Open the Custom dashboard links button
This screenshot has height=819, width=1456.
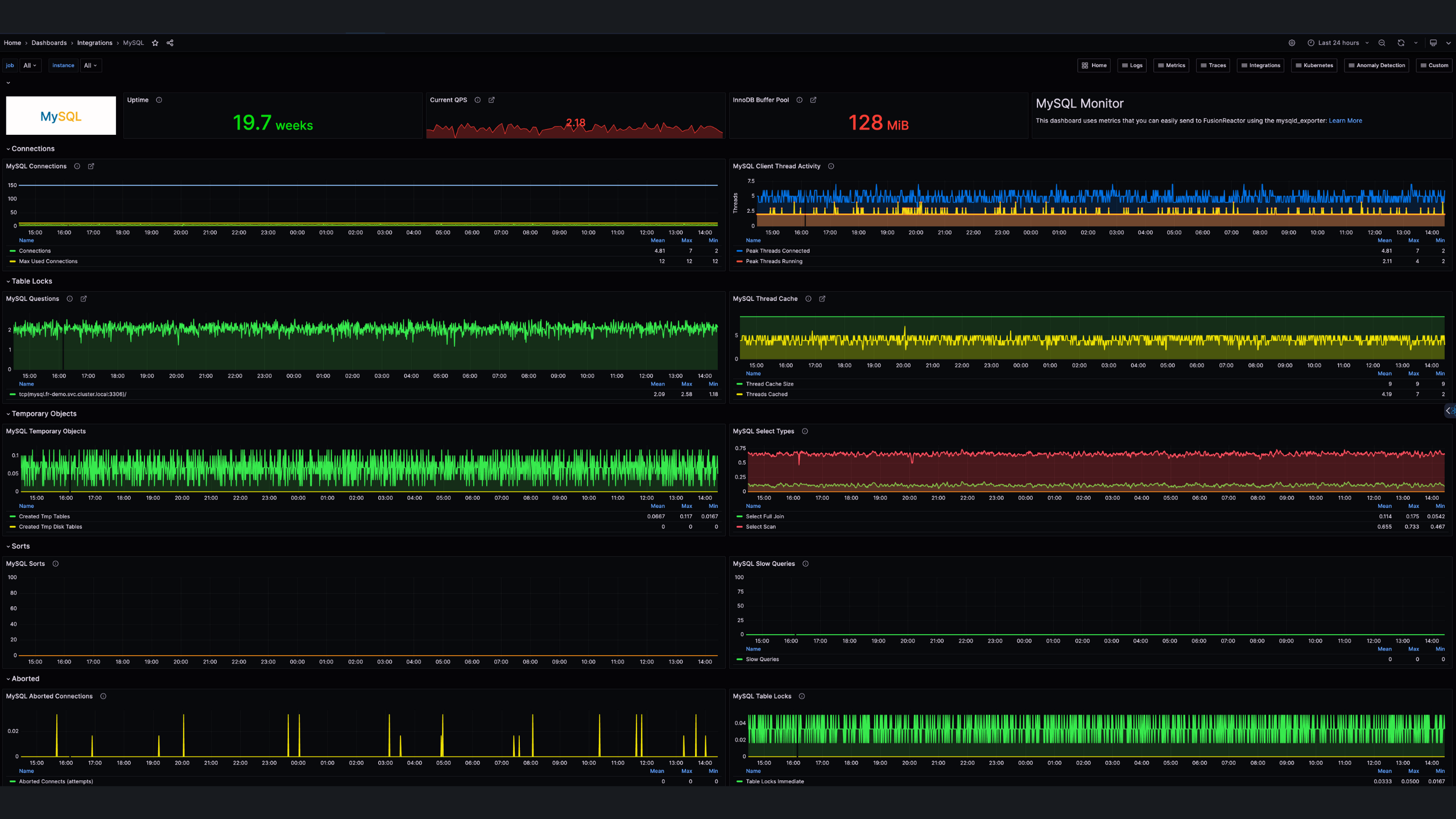(1434, 65)
